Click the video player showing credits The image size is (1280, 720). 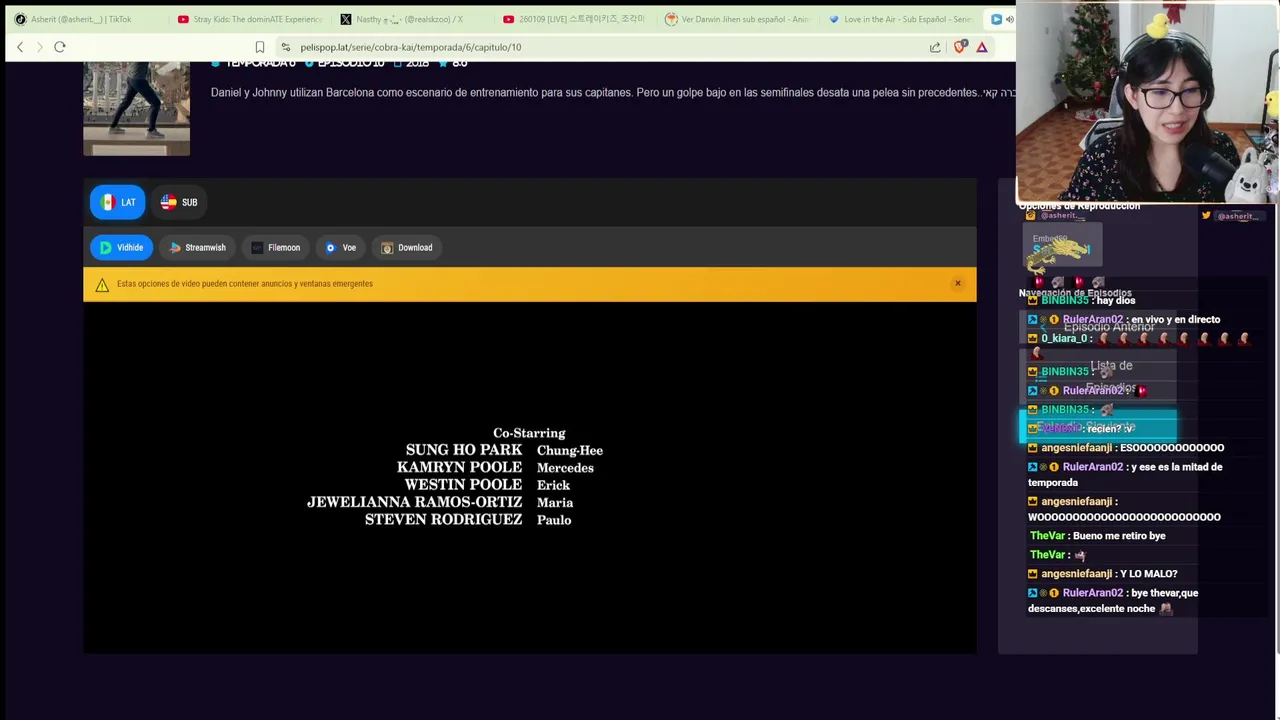coord(530,478)
